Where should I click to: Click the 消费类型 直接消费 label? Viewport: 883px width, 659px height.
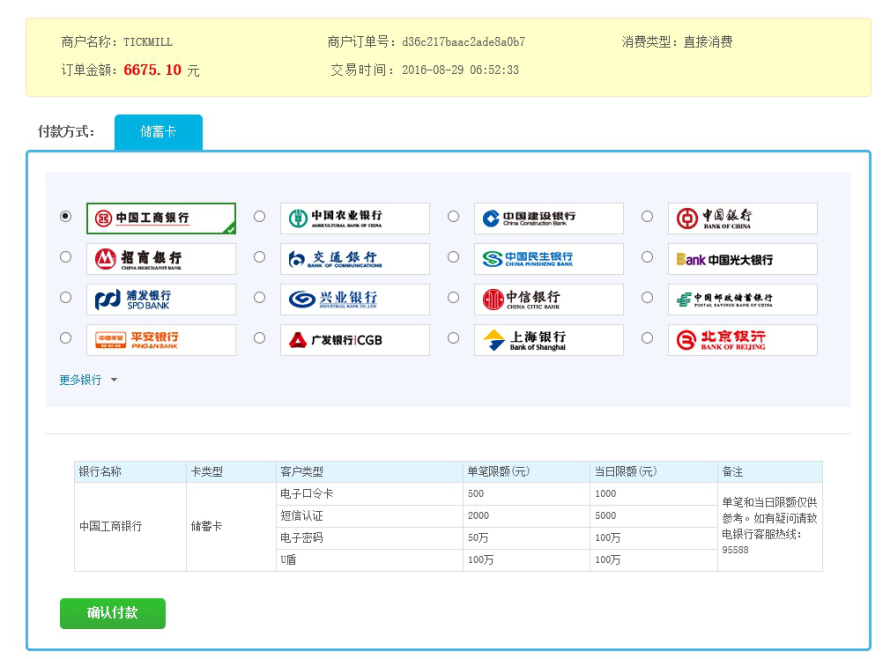point(677,42)
